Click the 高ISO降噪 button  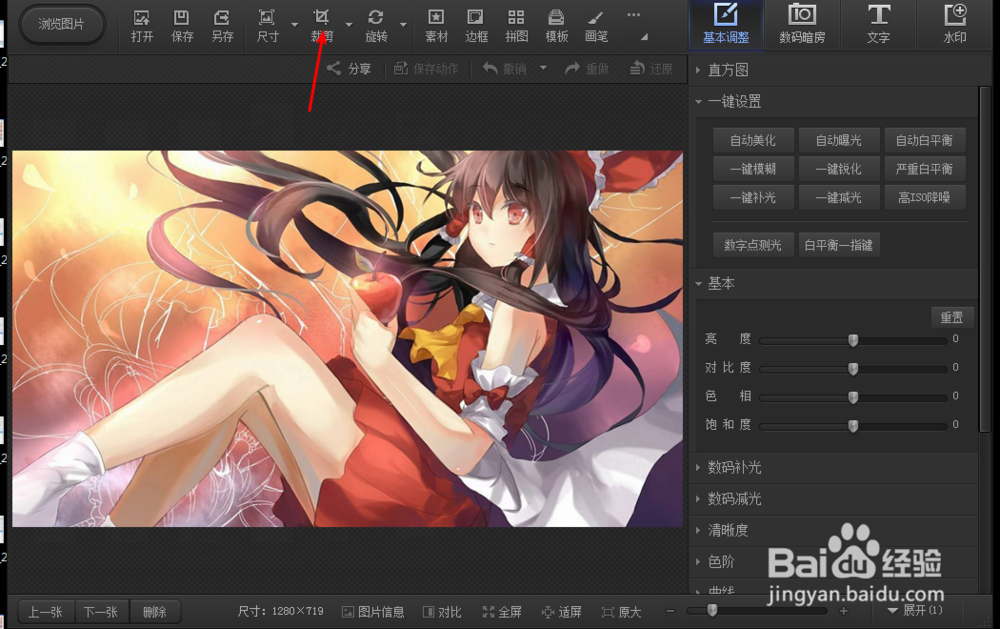(x=924, y=198)
